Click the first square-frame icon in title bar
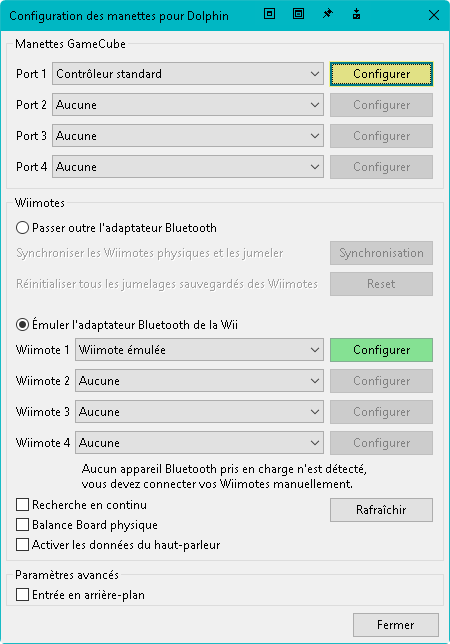 click(269, 14)
